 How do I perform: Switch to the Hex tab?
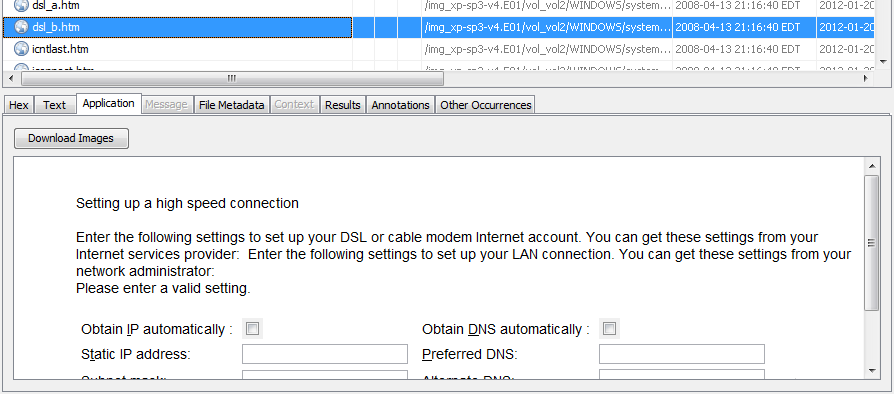19,105
